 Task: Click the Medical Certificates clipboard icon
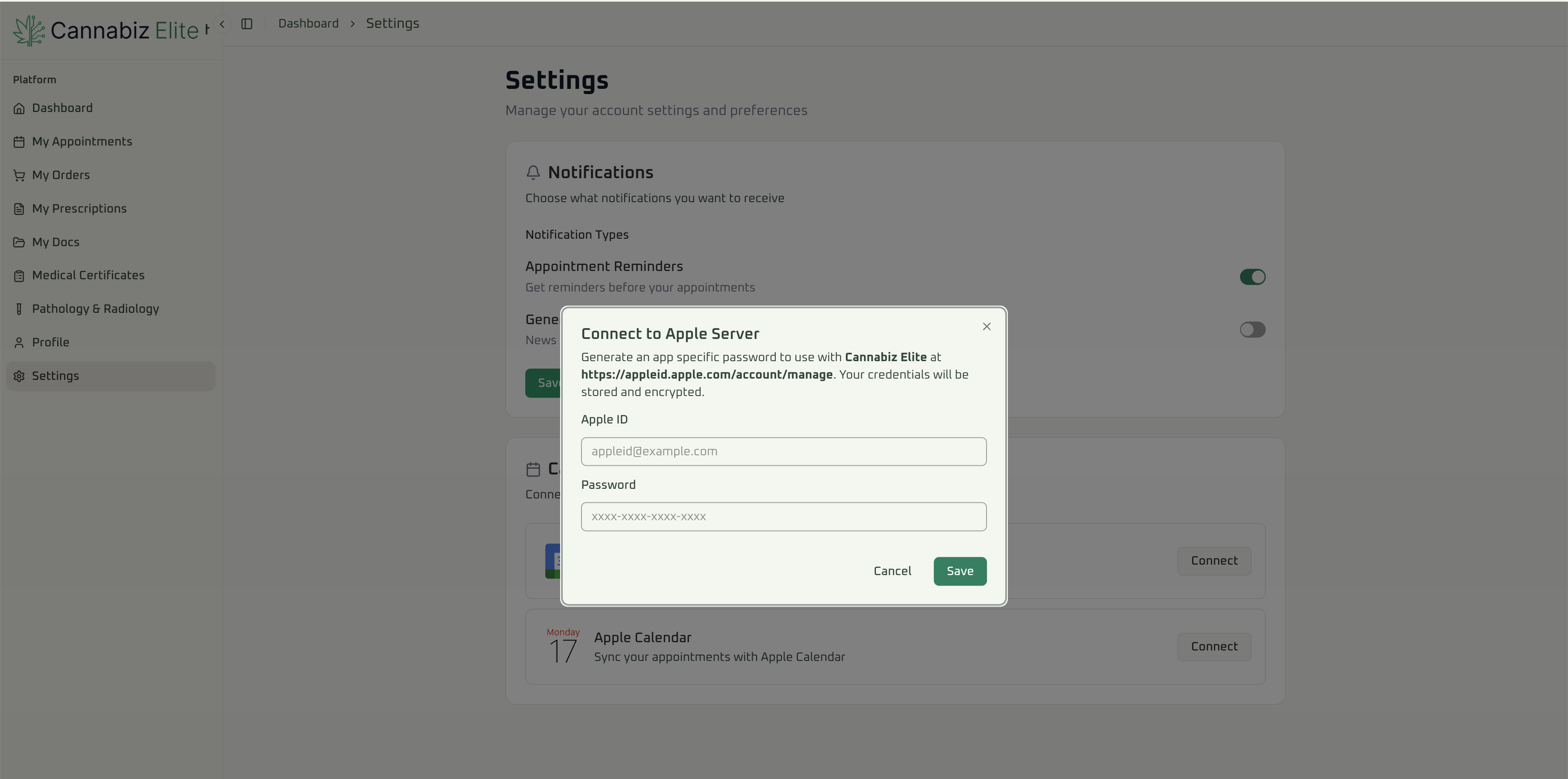[19, 275]
